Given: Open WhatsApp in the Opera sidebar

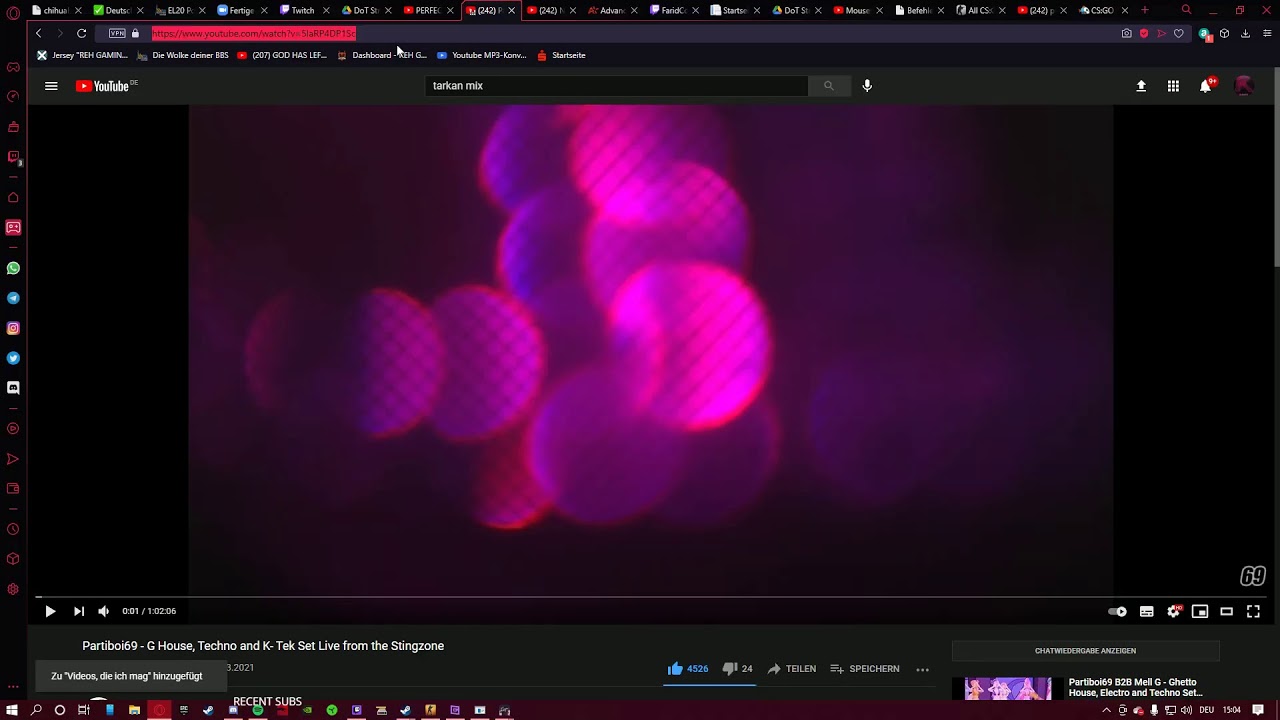Looking at the screenshot, I should tap(13, 268).
